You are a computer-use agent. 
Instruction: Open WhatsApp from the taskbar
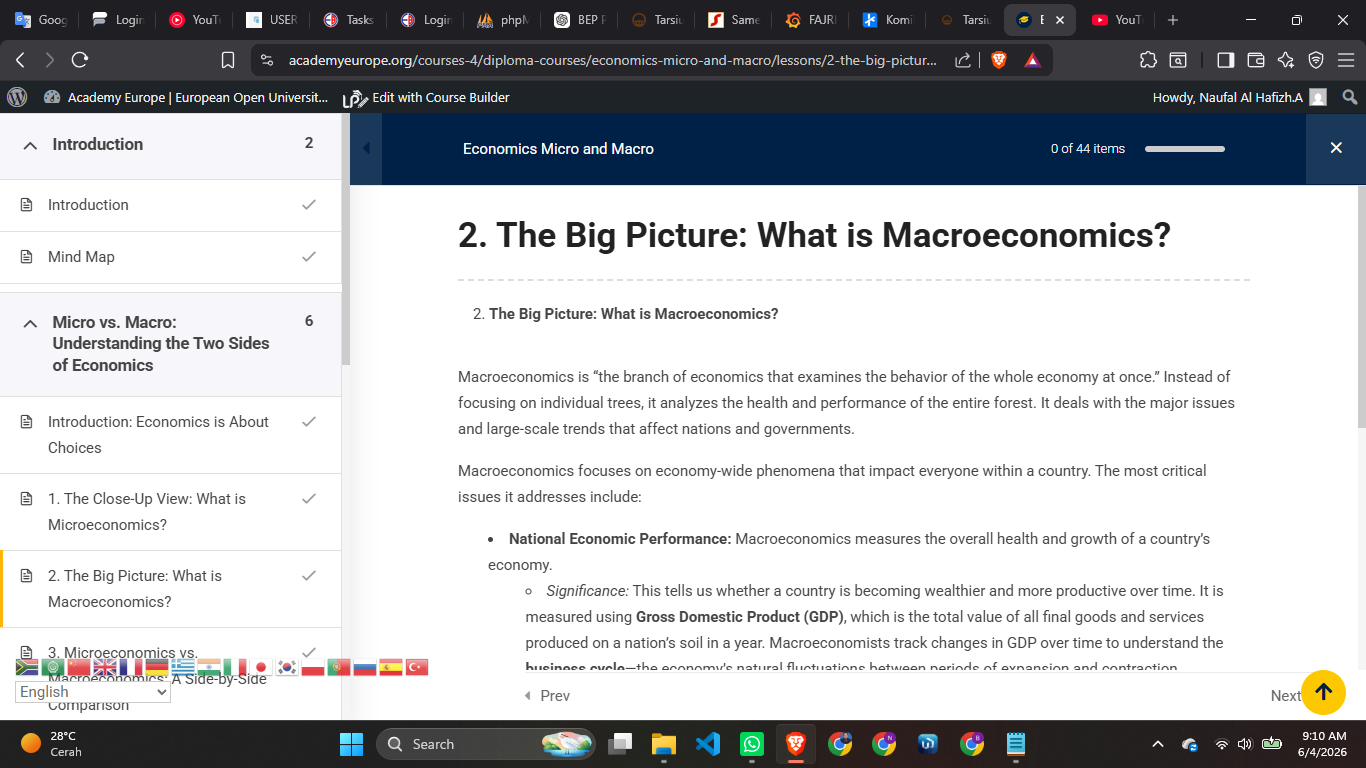coord(752,744)
